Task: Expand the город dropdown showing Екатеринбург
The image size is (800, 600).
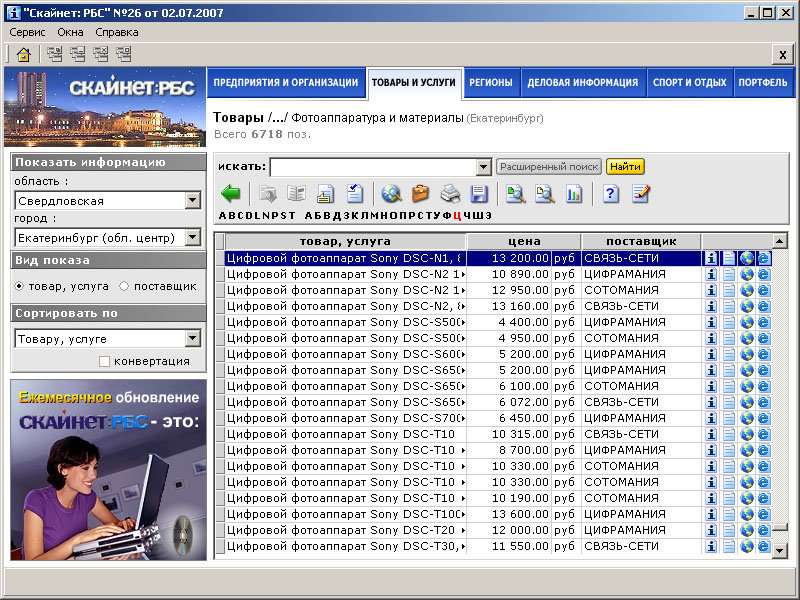Action: click(x=192, y=237)
